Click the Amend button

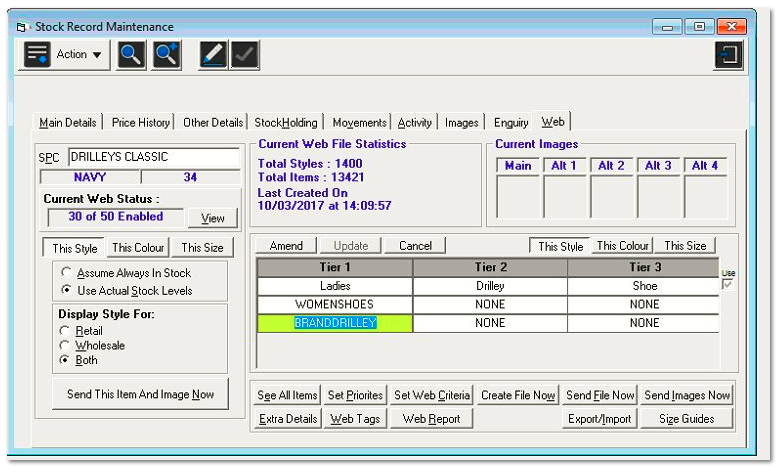[x=286, y=245]
